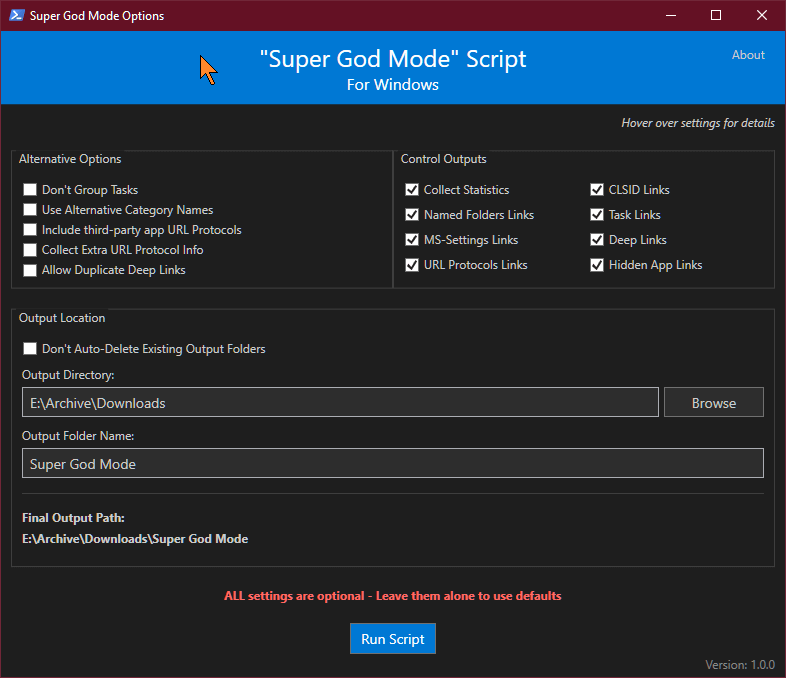Close the Super God Mode Options window

click(762, 16)
